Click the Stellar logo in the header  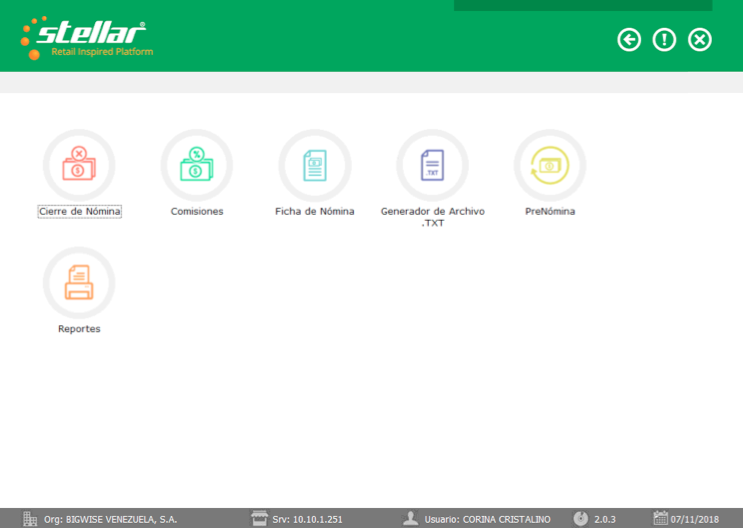tap(87, 38)
